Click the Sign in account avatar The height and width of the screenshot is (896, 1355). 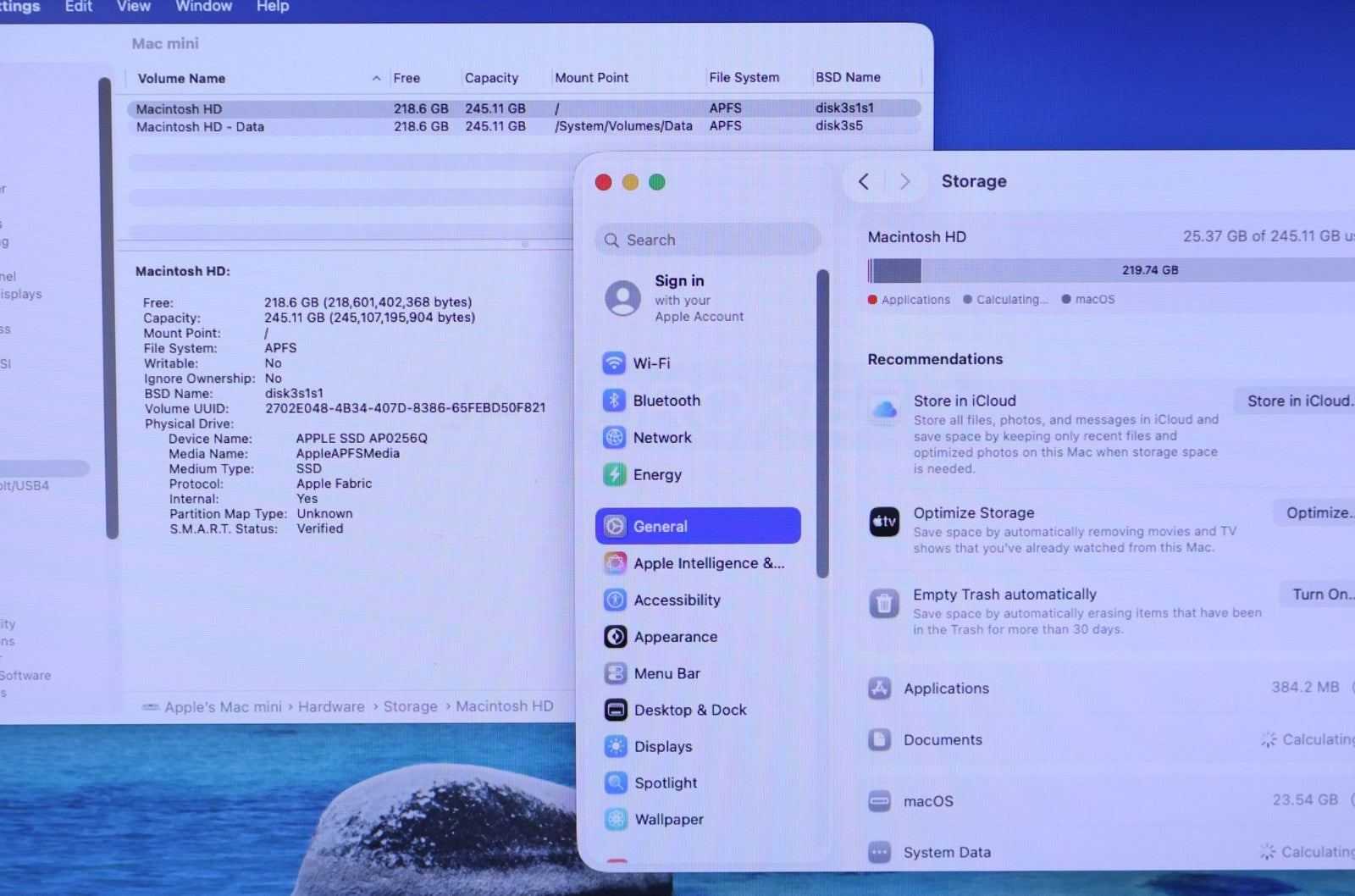point(622,298)
